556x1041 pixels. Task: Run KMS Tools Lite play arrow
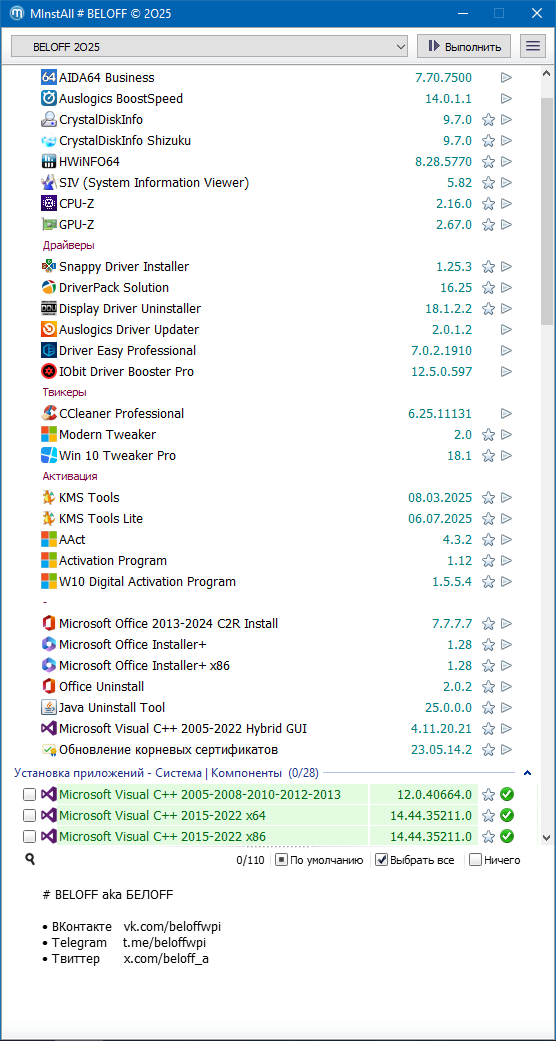pyautogui.click(x=506, y=519)
